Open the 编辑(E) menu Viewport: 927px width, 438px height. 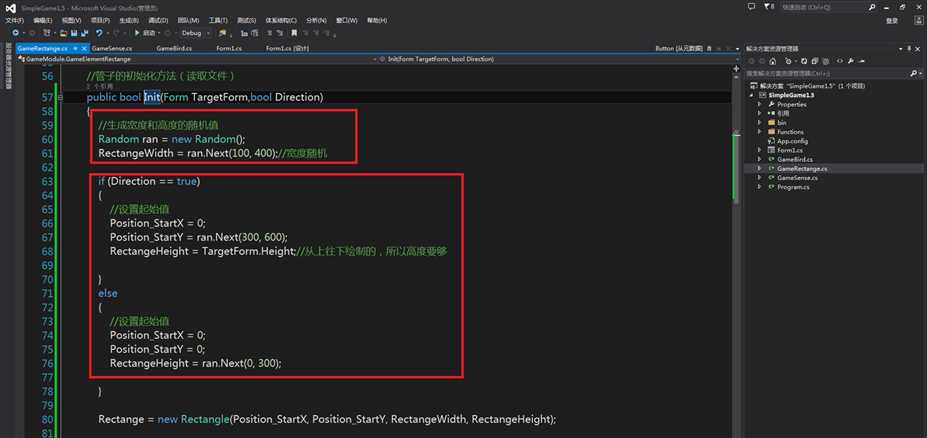pos(43,20)
